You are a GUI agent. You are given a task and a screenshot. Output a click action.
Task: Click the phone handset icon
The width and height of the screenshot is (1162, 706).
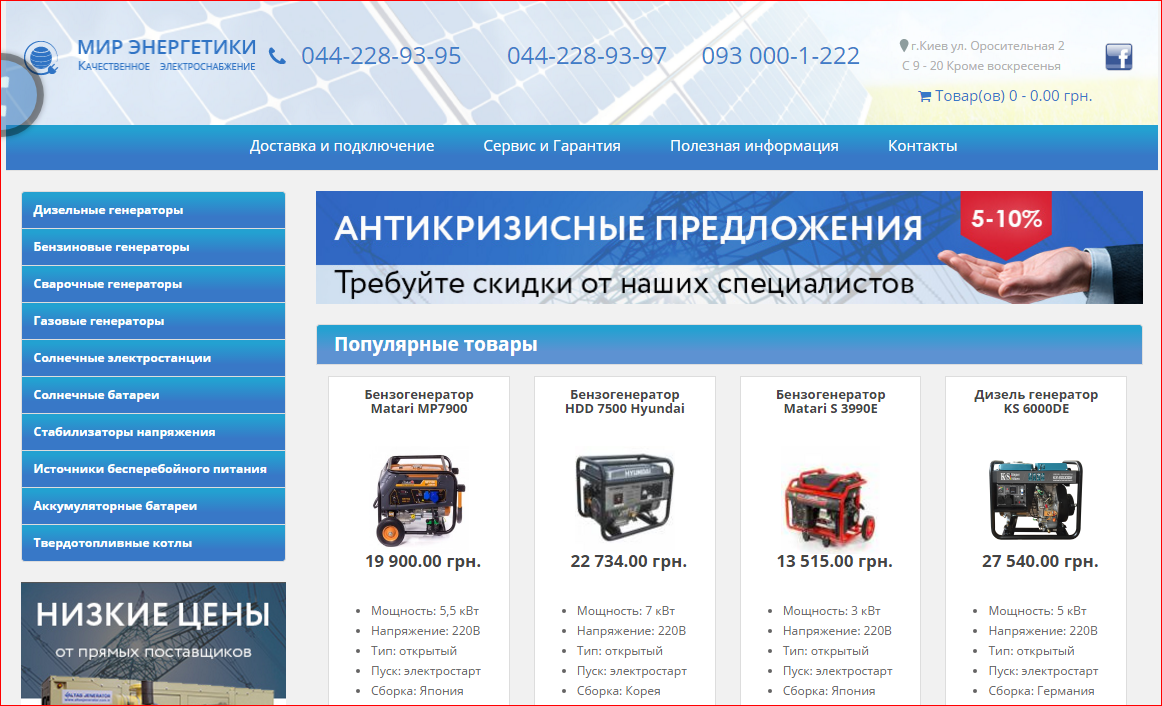[x=277, y=57]
